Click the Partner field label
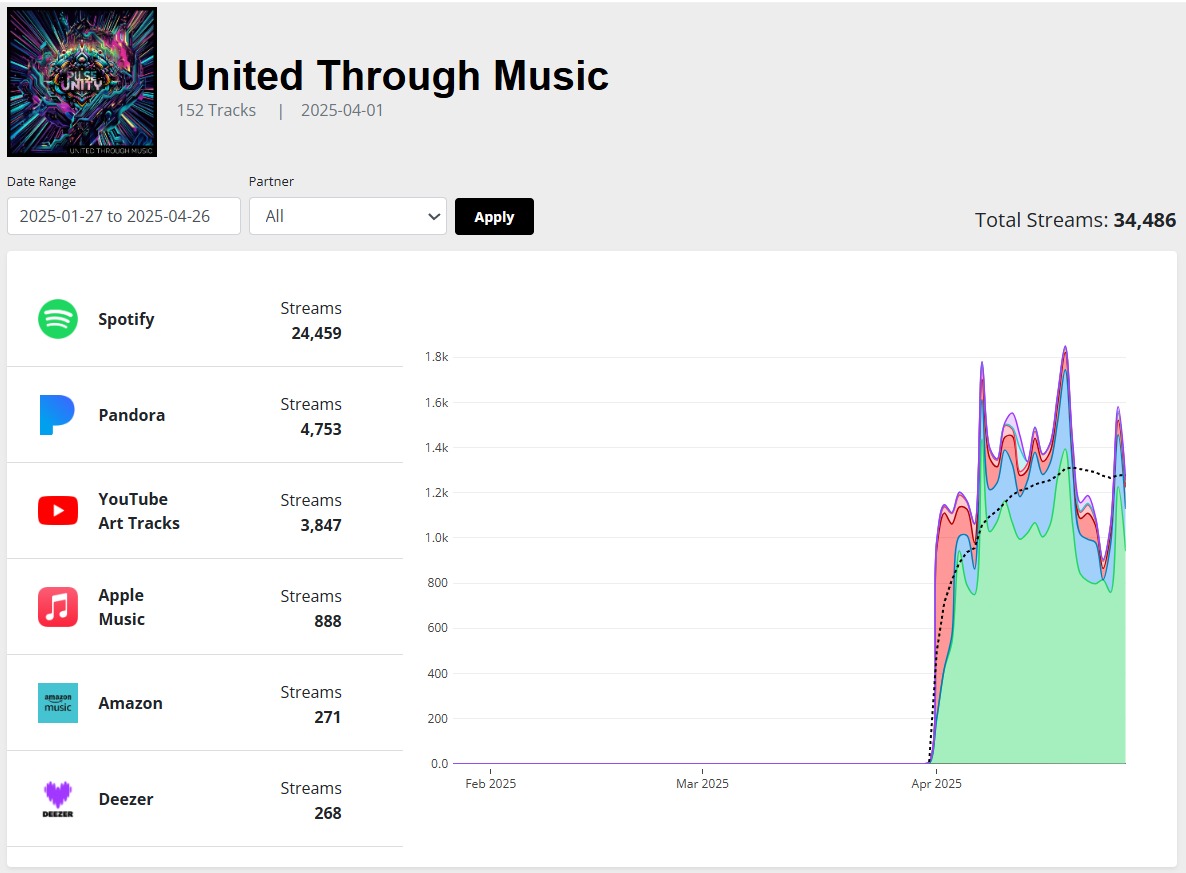Screen dimensions: 1186x873 click(272, 182)
